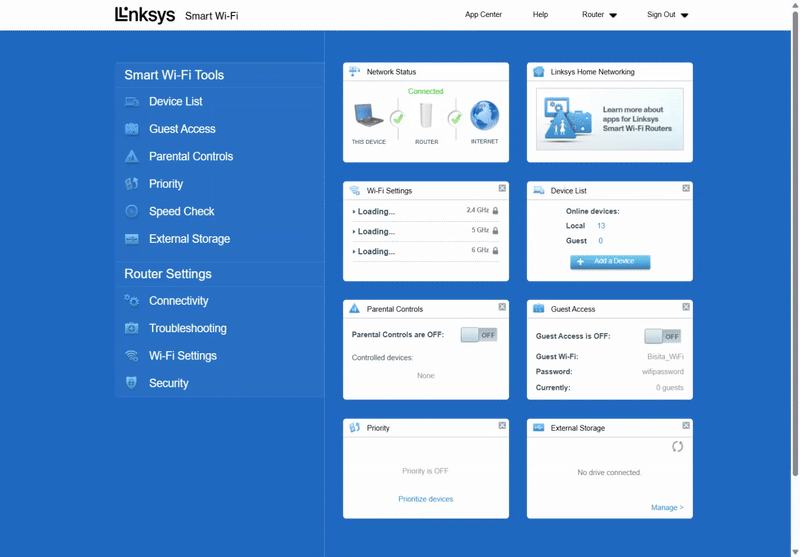Image resolution: width=800 pixels, height=557 pixels.
Task: Close the External Storage widget
Action: pyautogui.click(x=686, y=425)
